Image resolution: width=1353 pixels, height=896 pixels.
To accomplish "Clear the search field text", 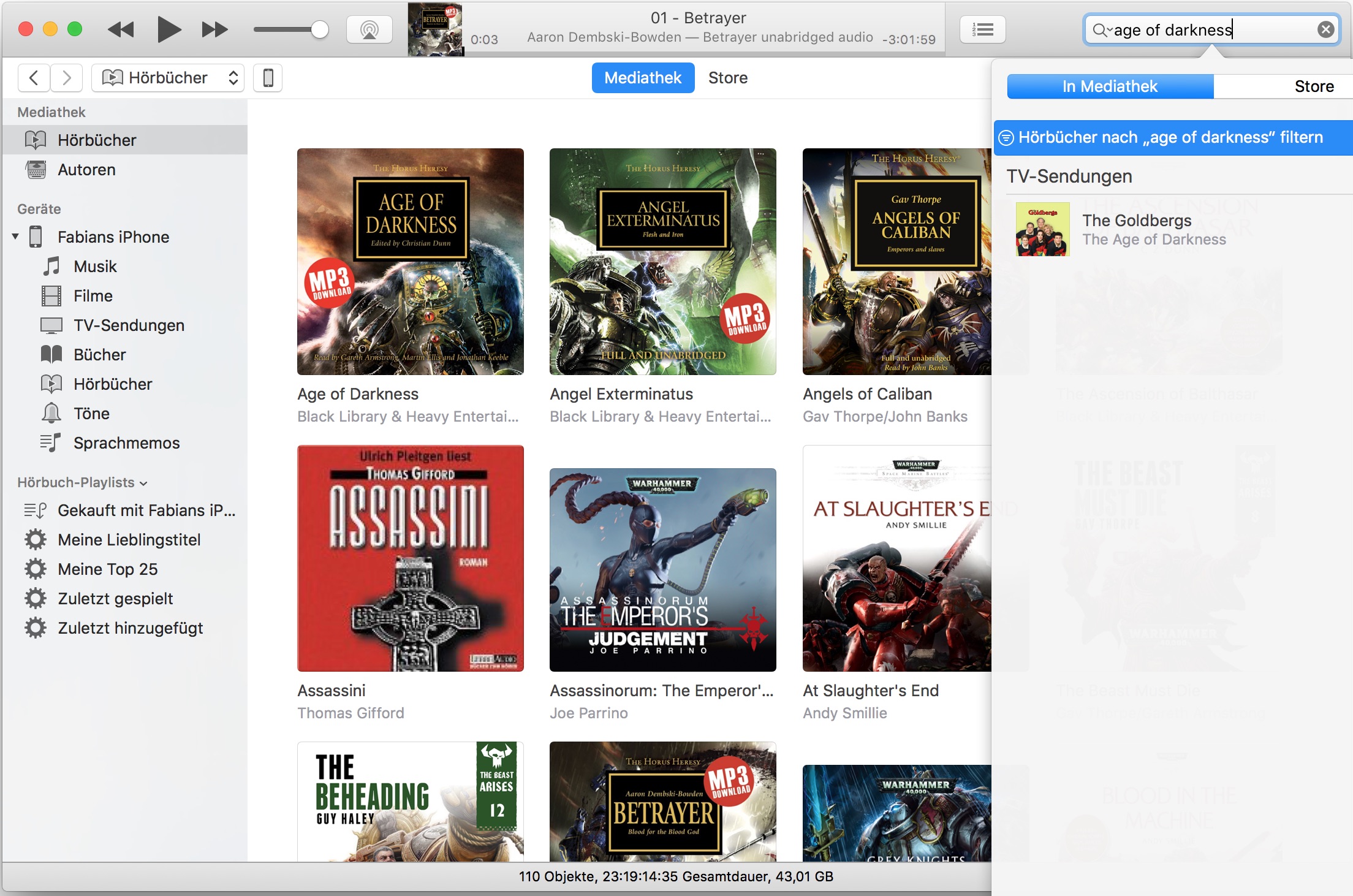I will [1325, 29].
